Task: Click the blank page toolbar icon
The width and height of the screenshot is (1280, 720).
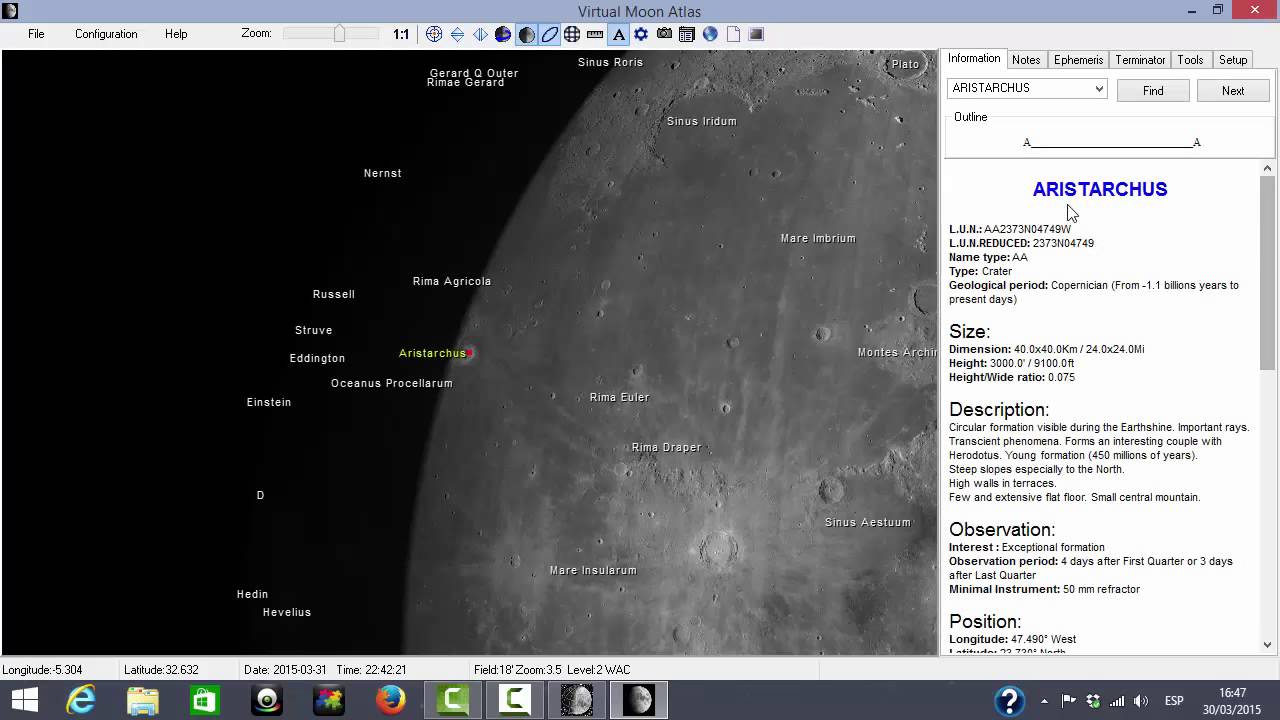Action: 733,34
